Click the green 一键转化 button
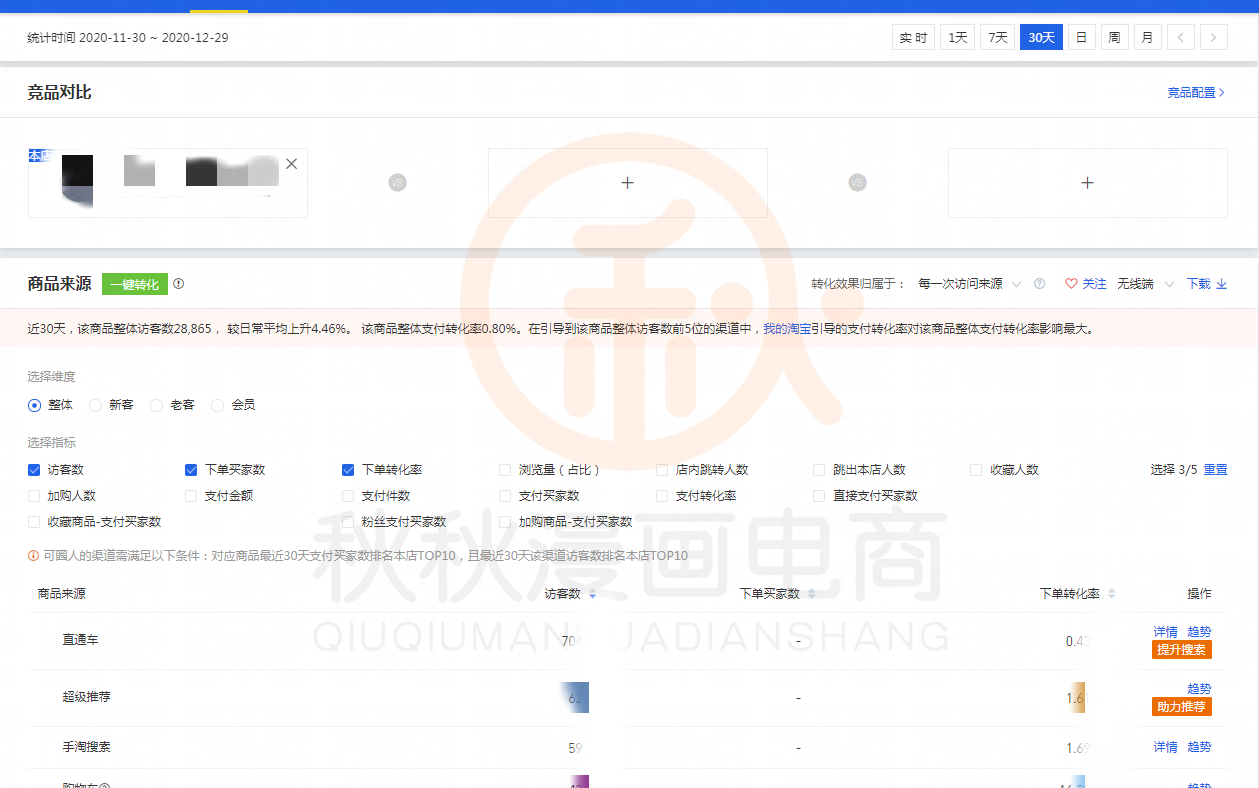 click(x=134, y=284)
